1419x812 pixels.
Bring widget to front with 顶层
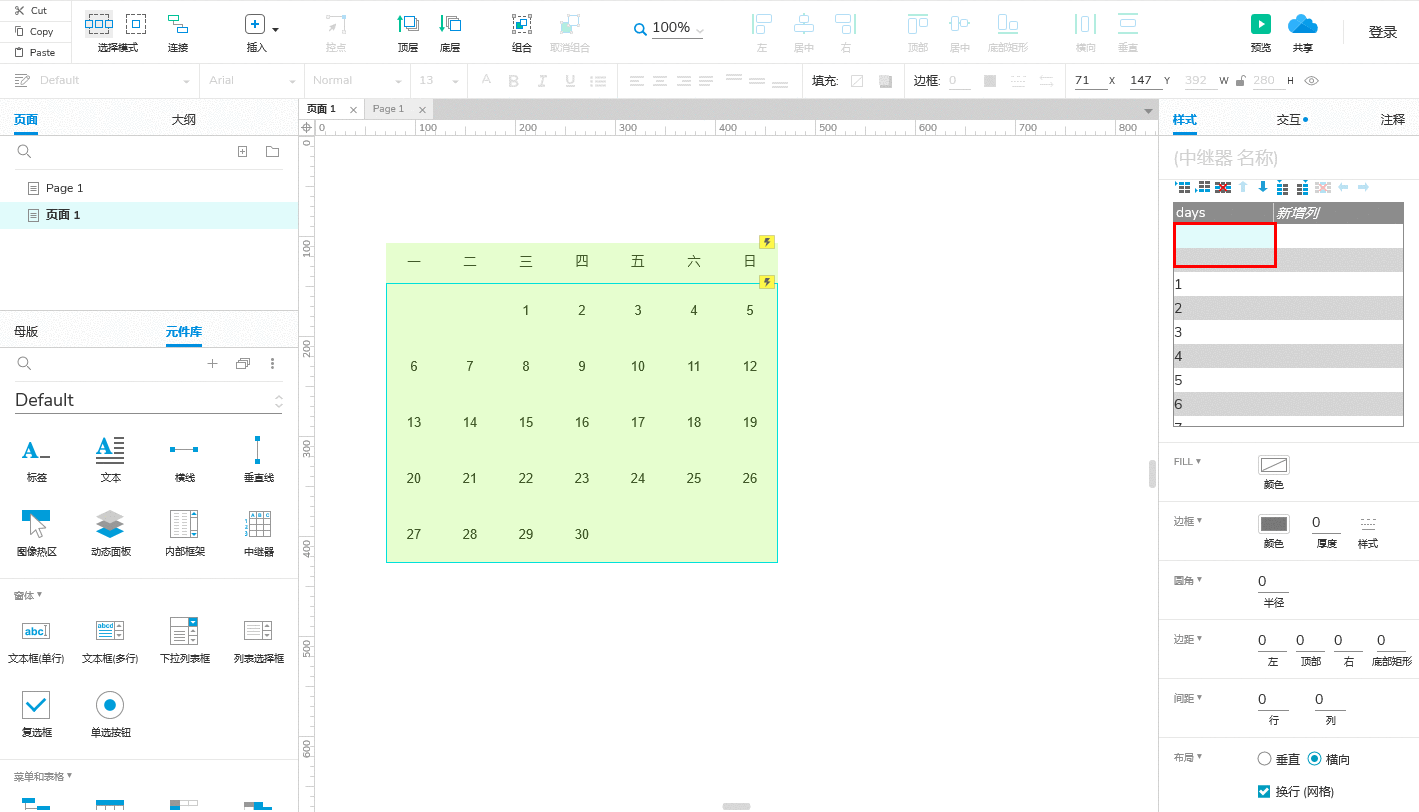point(408,24)
